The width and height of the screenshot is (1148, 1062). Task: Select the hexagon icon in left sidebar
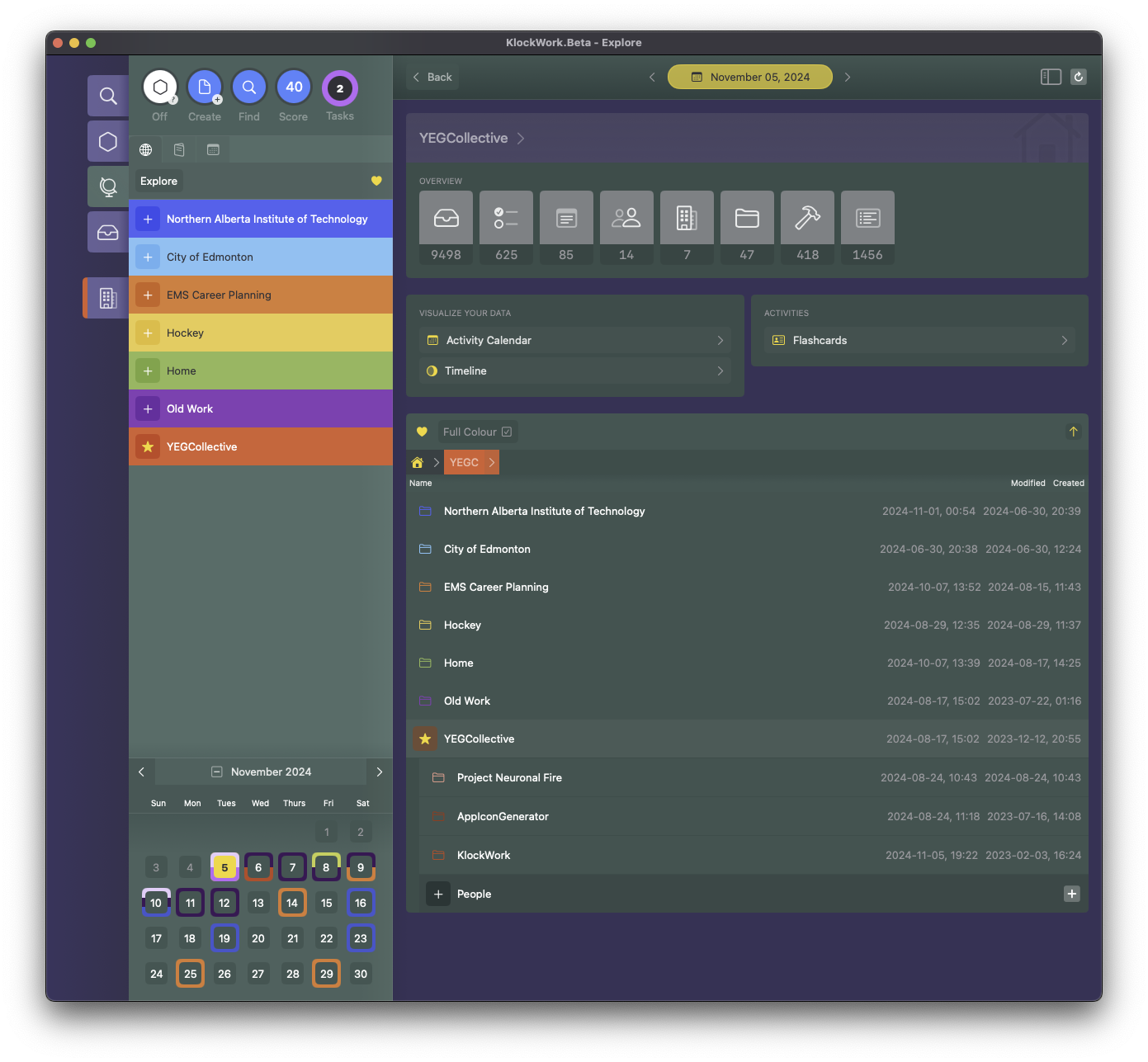(x=108, y=141)
